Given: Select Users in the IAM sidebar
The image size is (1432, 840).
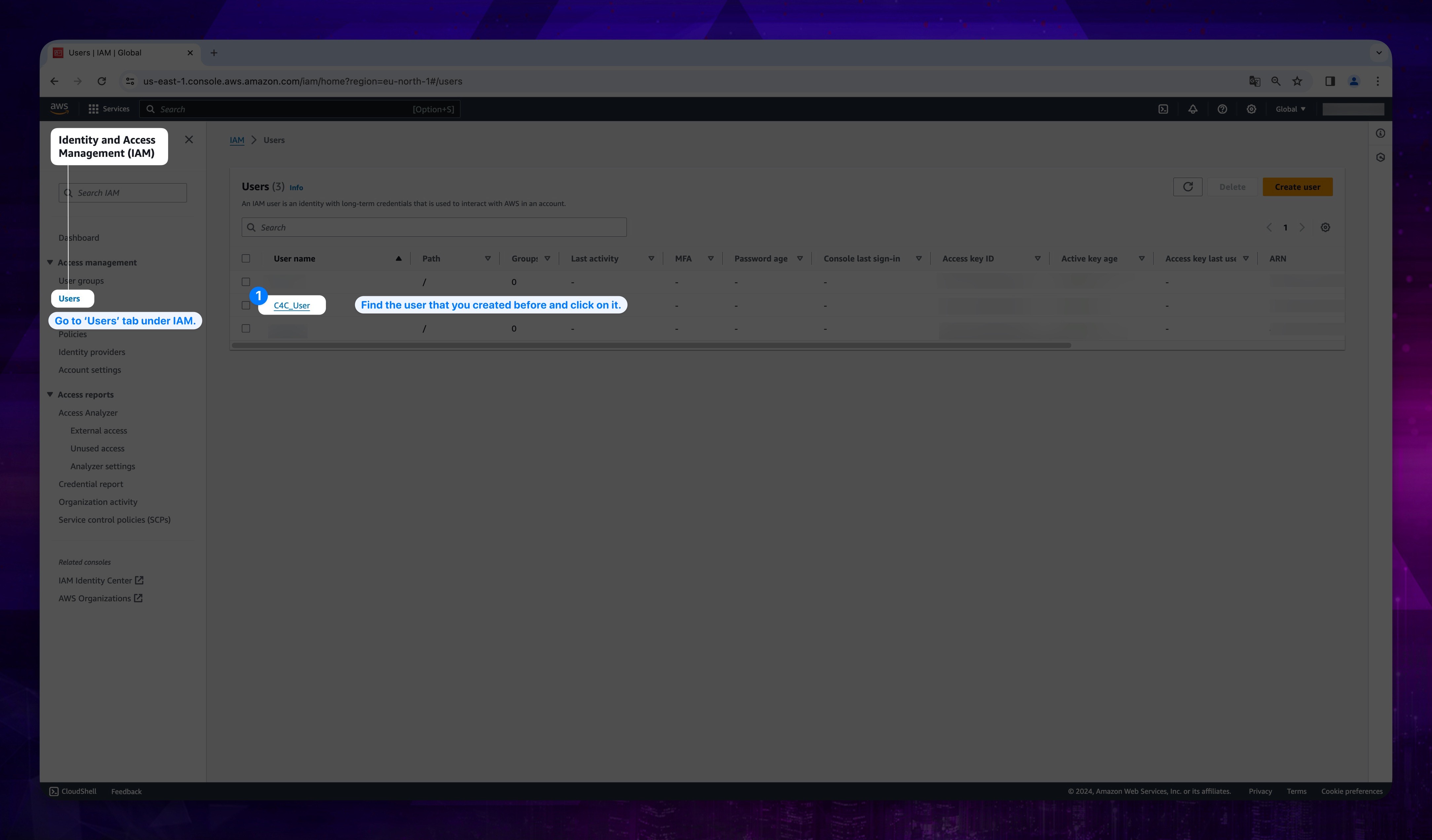Looking at the screenshot, I should pos(69,299).
